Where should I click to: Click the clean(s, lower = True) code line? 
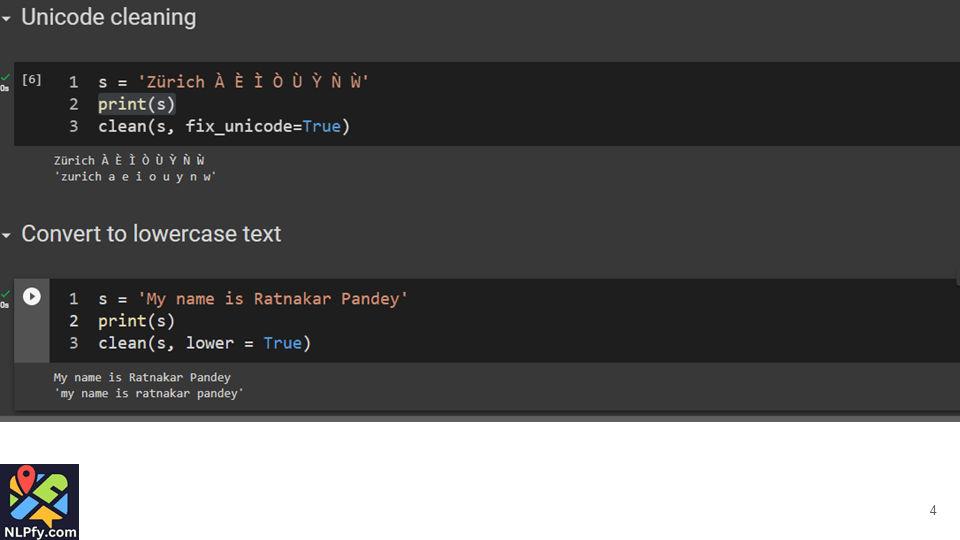pos(204,343)
